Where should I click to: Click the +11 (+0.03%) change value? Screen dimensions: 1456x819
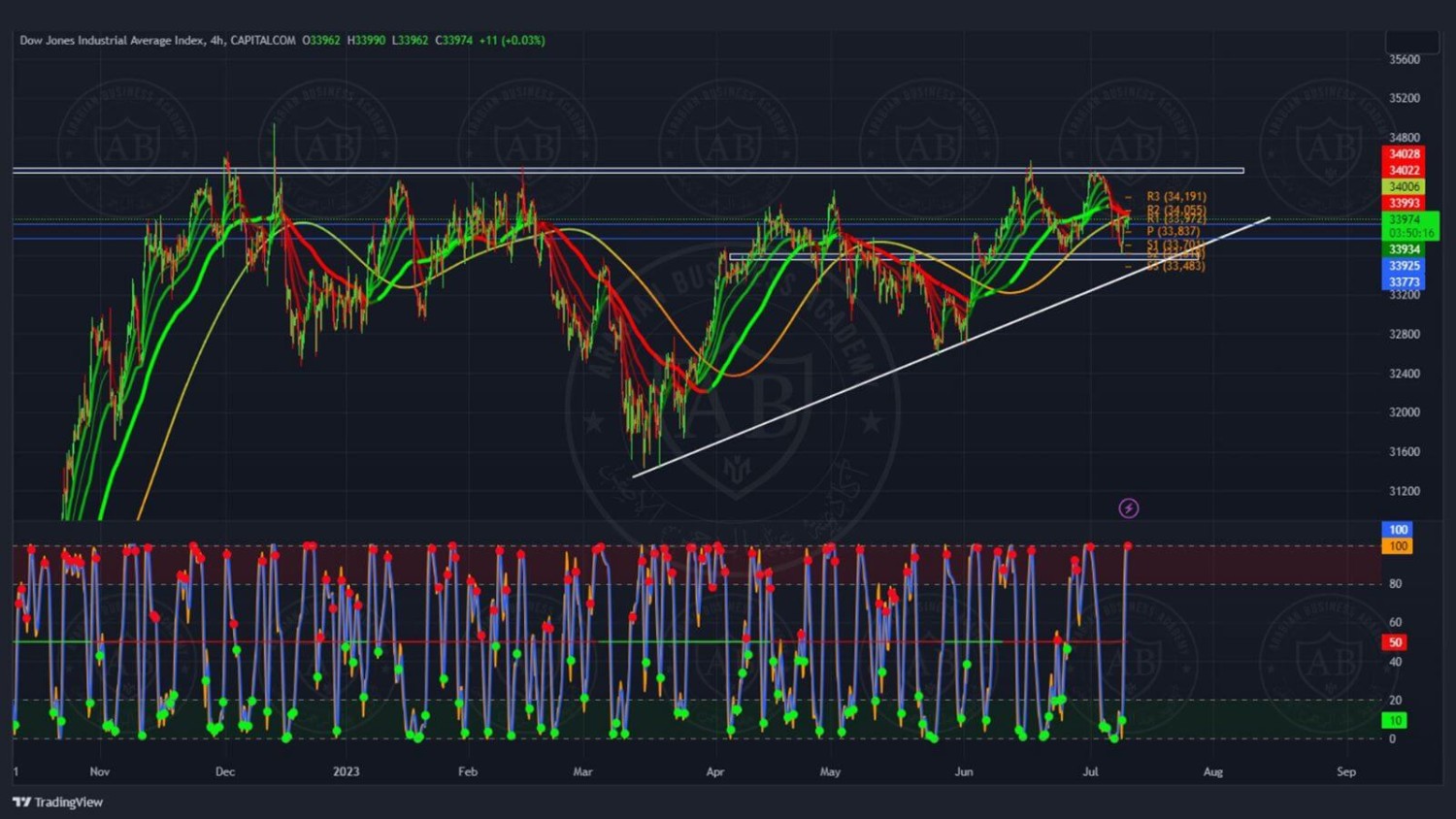tap(512, 40)
